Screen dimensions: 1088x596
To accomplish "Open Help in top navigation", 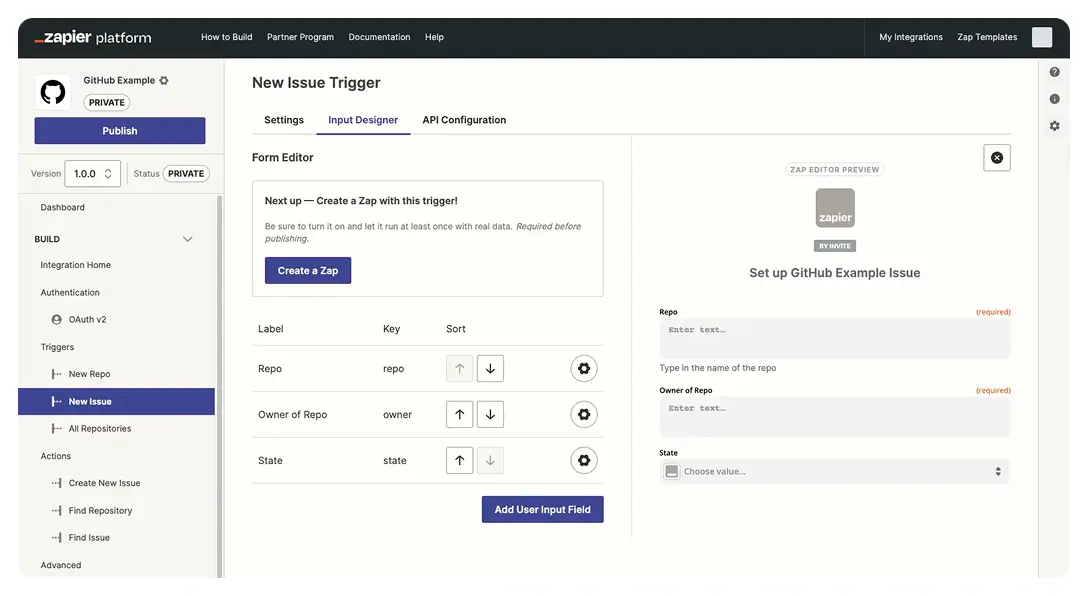I will (434, 37).
